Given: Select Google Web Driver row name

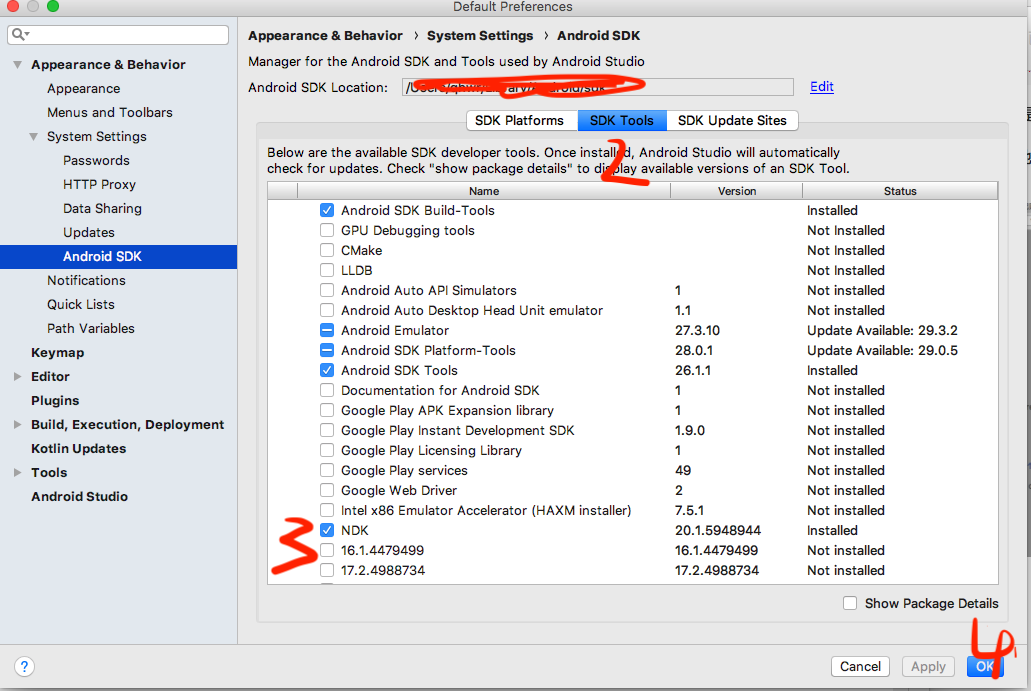Looking at the screenshot, I should click(x=398, y=490).
